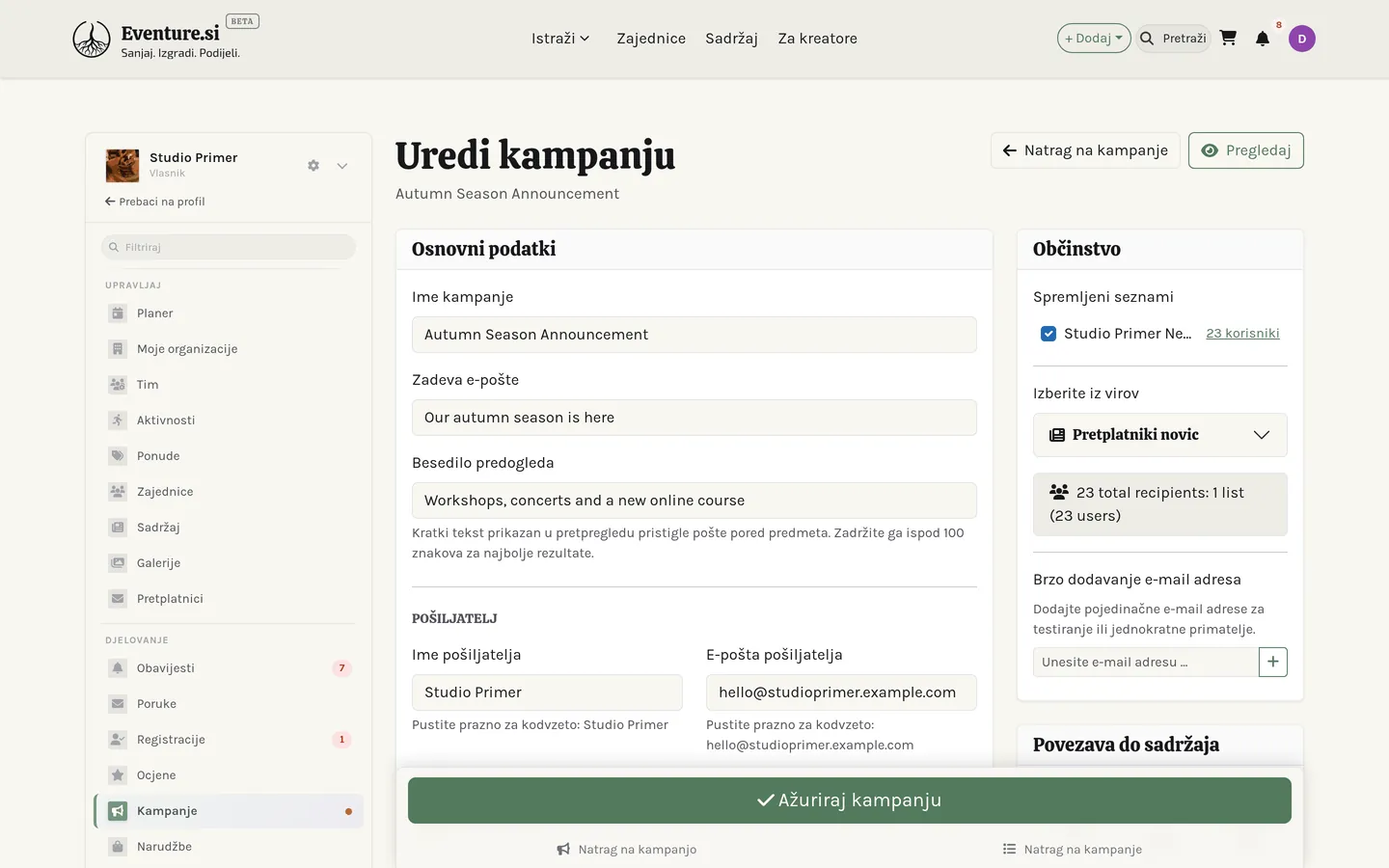Click Natrag na kampanje button at top

pos(1085,150)
